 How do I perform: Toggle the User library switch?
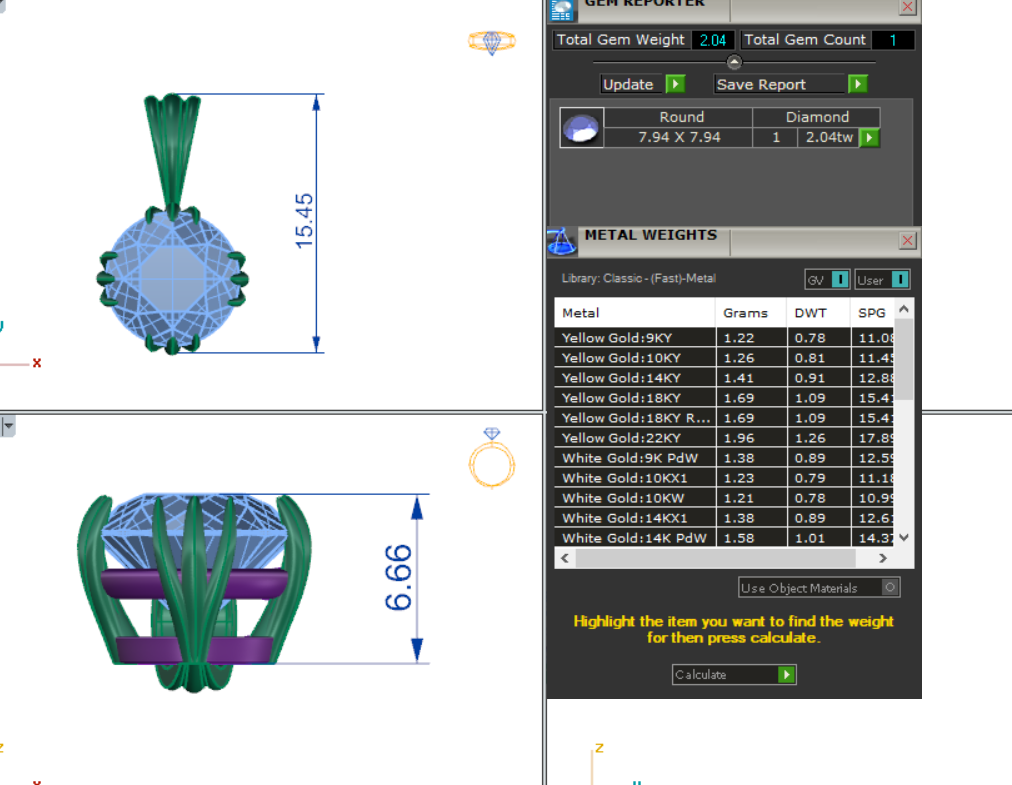[x=883, y=279]
